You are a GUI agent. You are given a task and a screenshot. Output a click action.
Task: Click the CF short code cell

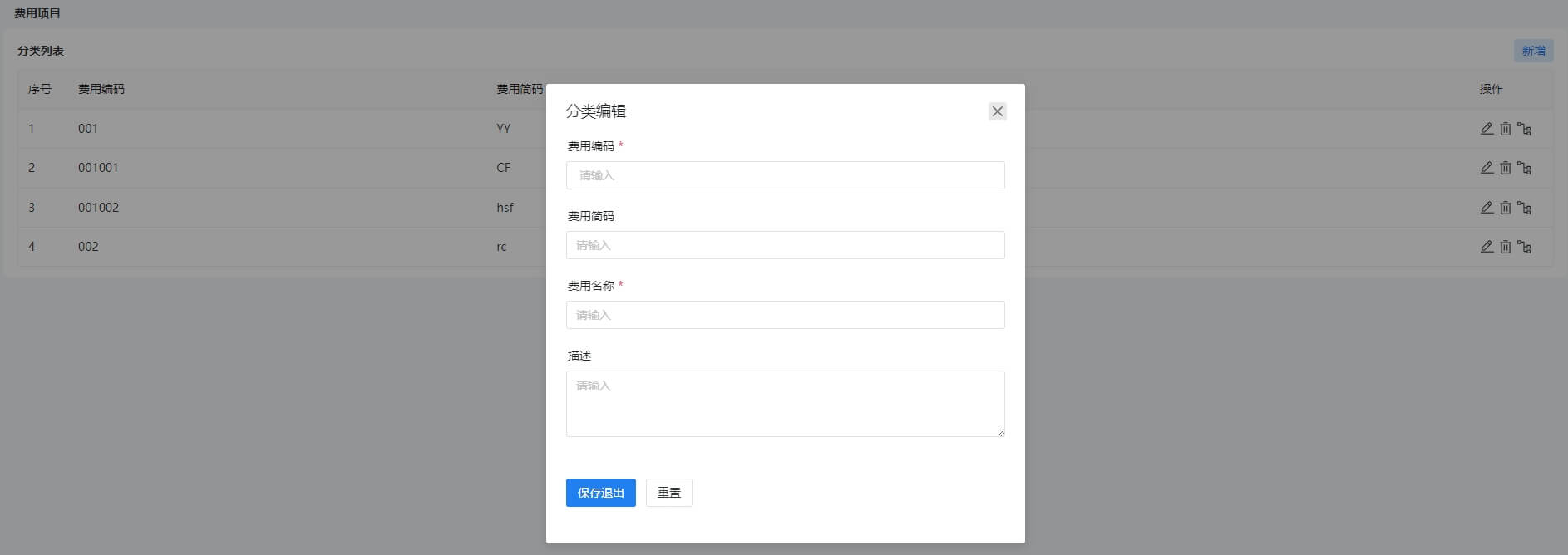tap(504, 168)
